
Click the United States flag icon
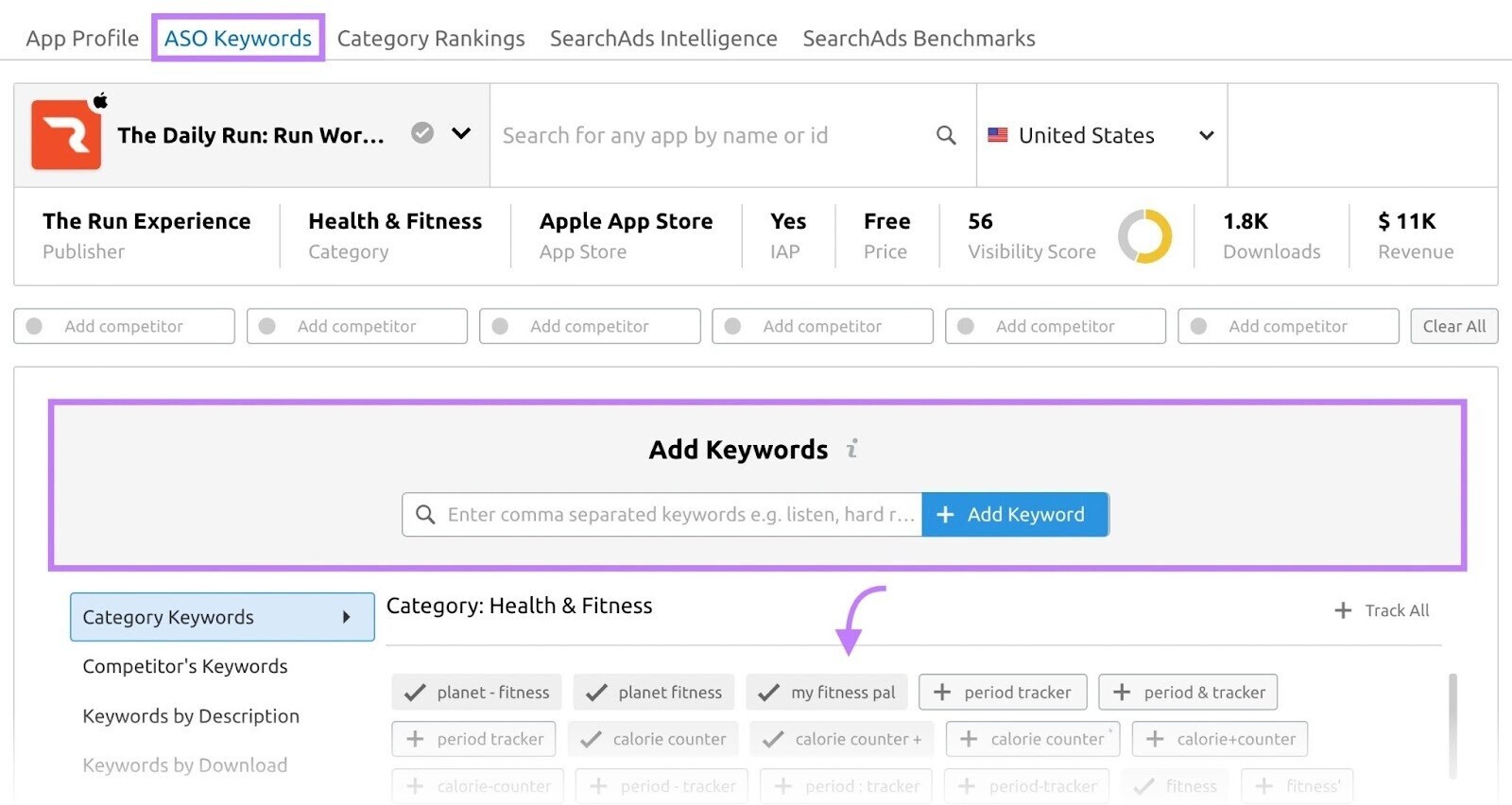pos(998,135)
